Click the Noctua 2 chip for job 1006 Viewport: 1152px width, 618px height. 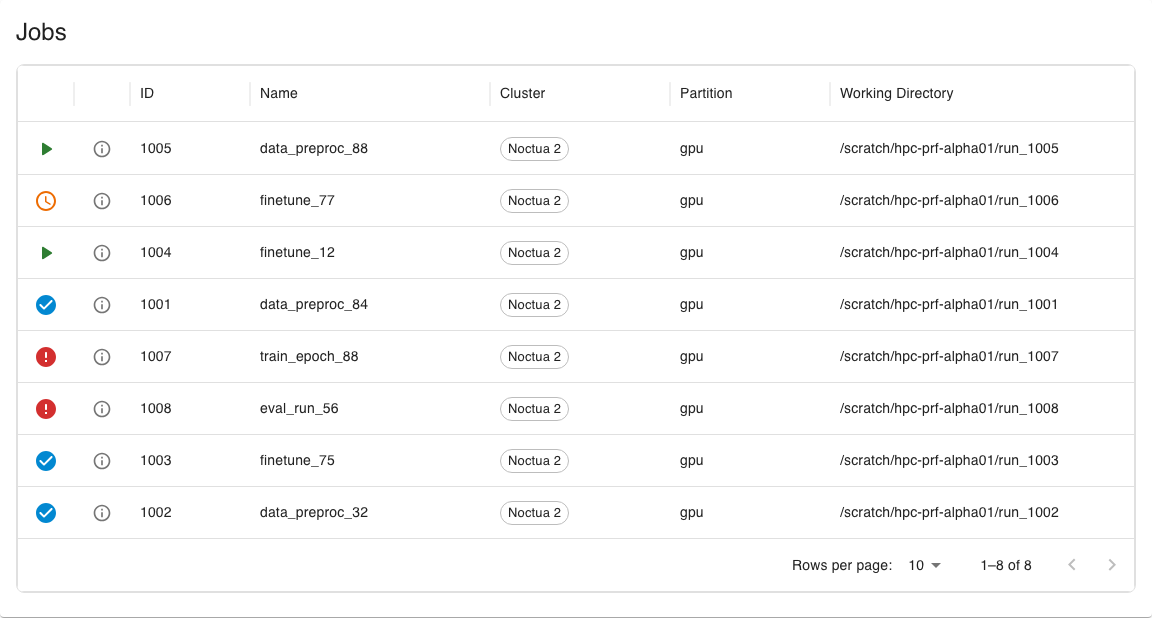click(x=534, y=201)
